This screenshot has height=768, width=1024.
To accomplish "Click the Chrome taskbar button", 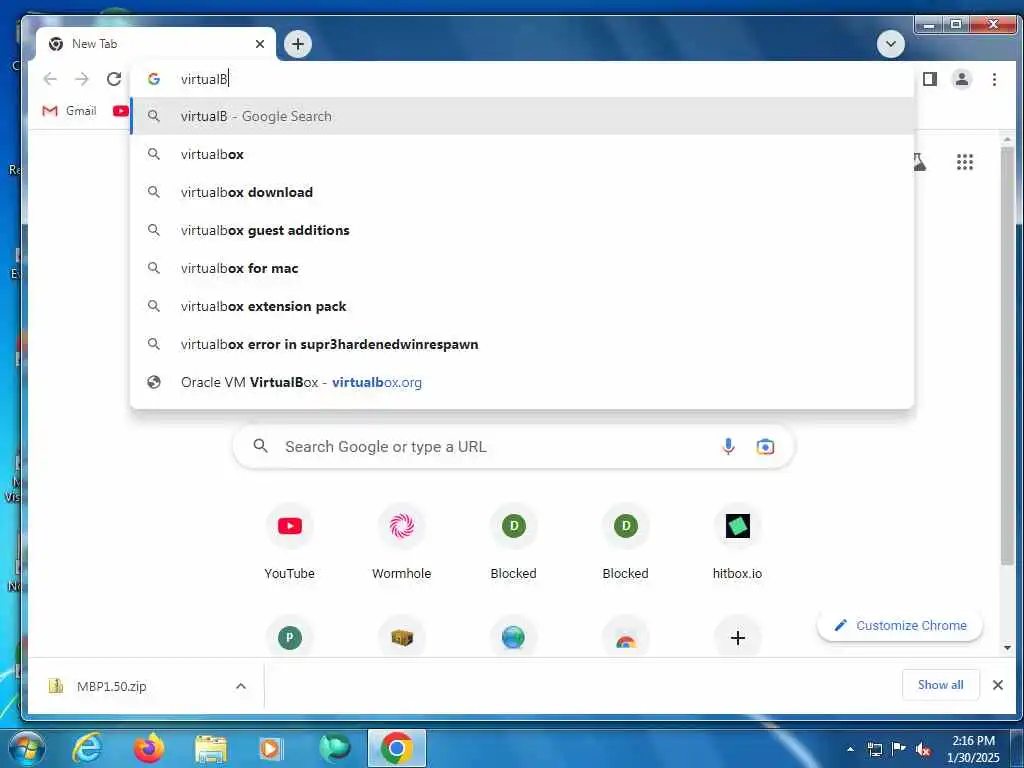I will (396, 748).
